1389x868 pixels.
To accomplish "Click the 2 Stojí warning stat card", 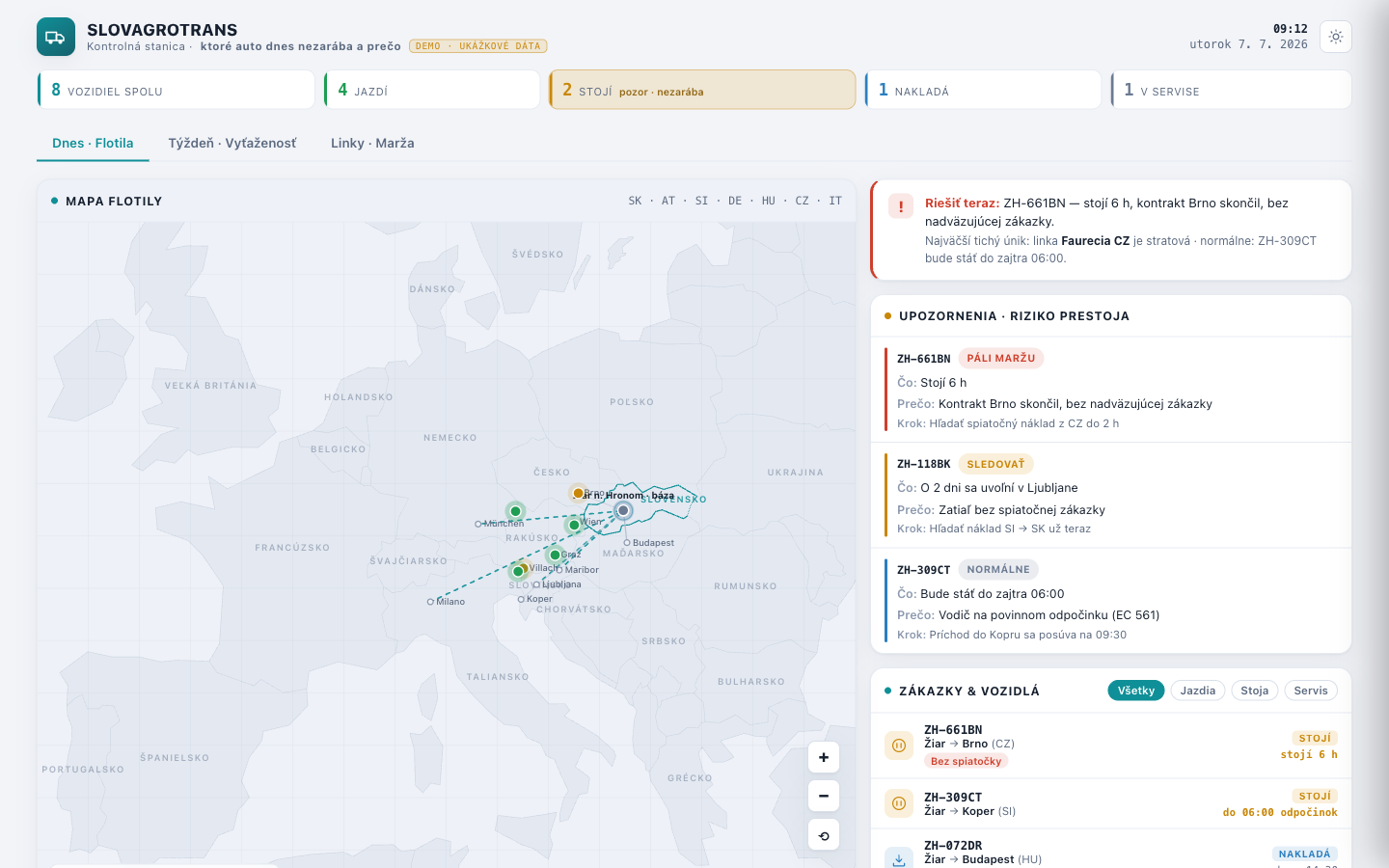I will click(702, 90).
